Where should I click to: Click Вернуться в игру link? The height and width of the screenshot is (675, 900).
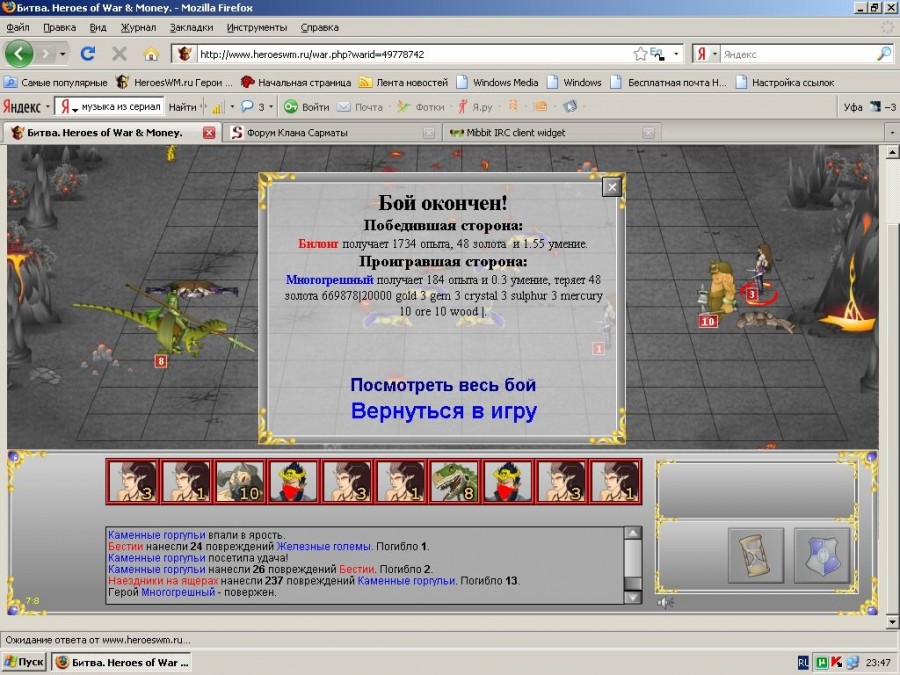coord(444,411)
